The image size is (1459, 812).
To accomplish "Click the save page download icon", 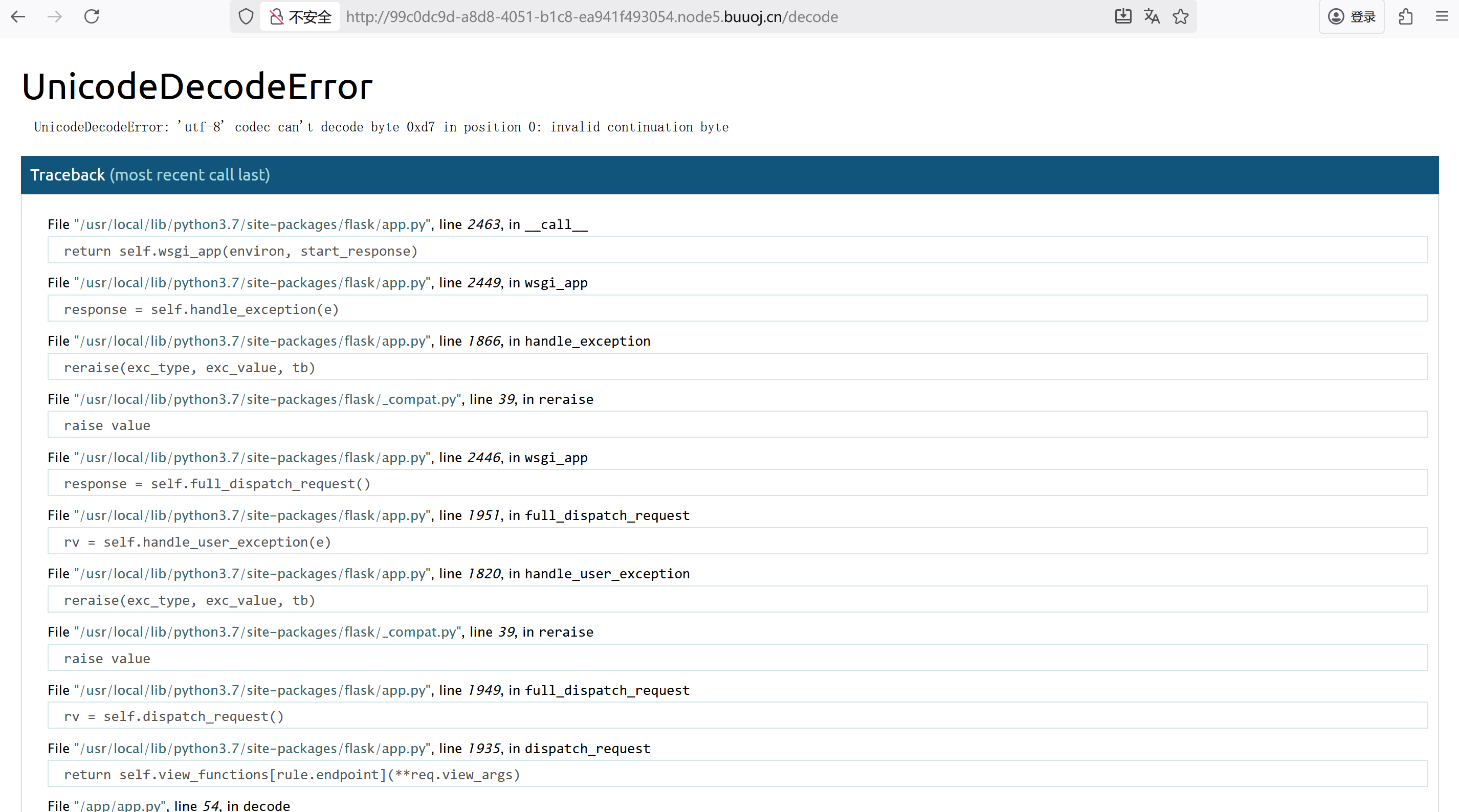I will point(1122,16).
